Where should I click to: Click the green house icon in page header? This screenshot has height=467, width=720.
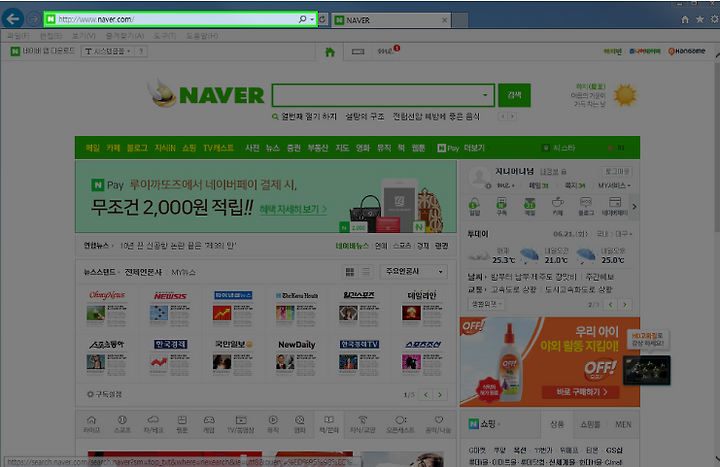click(x=330, y=52)
